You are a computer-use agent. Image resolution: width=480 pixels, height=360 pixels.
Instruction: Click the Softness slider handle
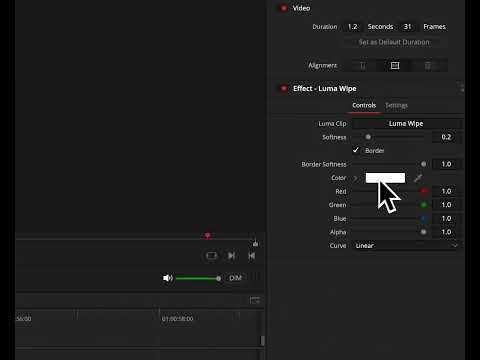pos(368,137)
